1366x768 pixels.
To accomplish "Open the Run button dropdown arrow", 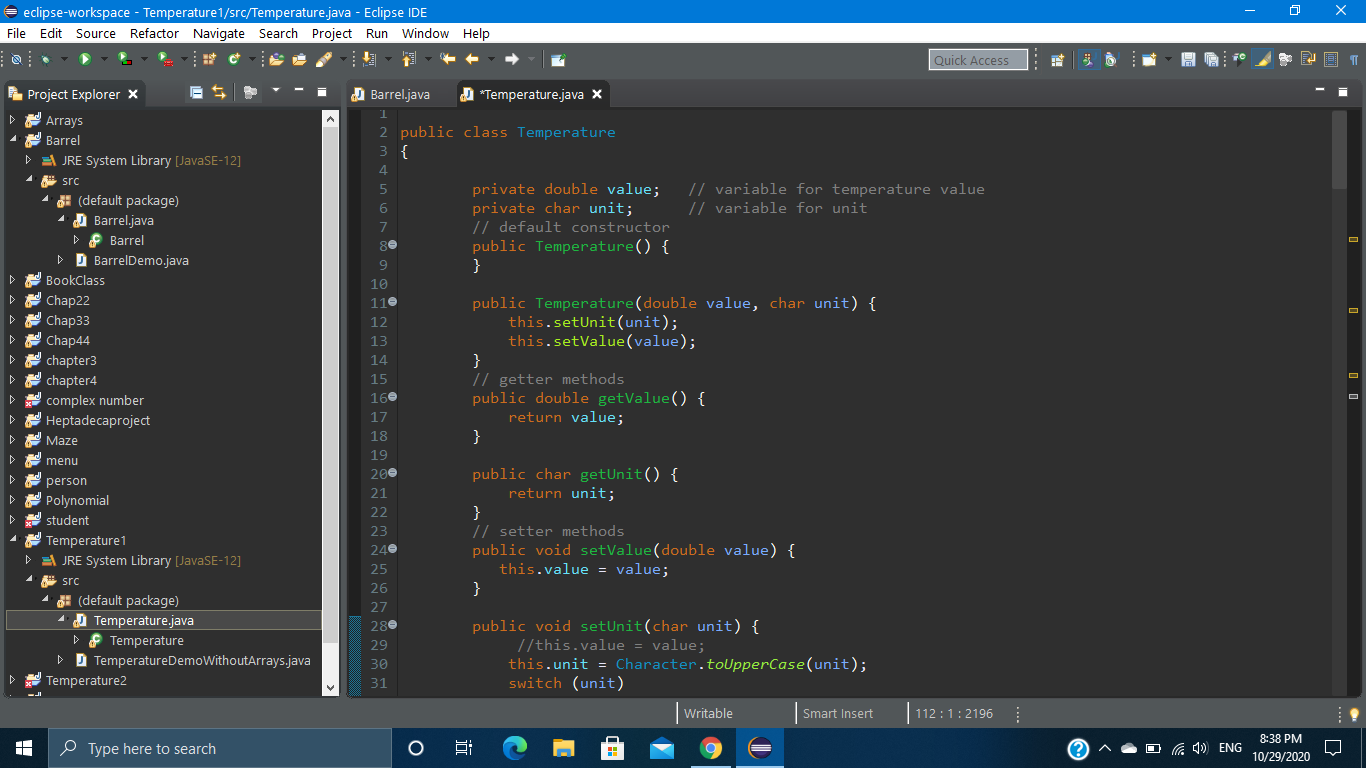I will click(103, 59).
